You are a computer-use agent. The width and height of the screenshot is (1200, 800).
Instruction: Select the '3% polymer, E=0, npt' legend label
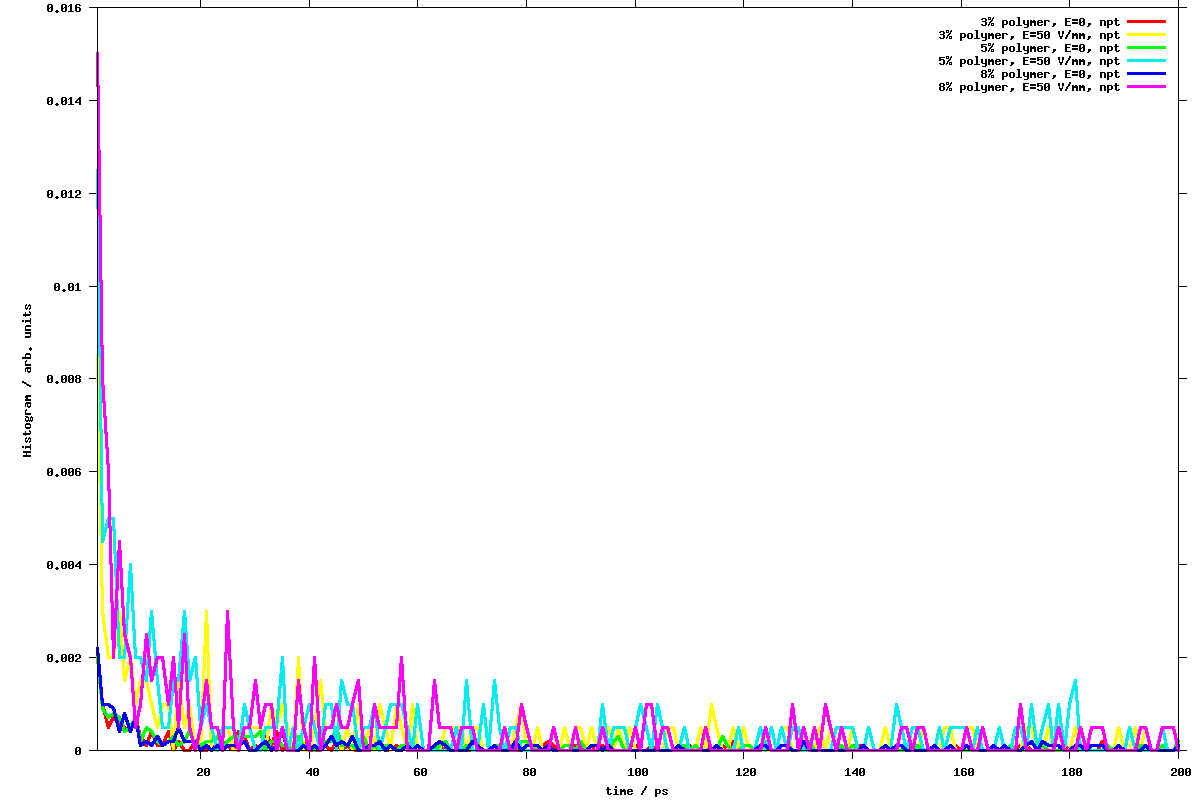[x=1050, y=21]
